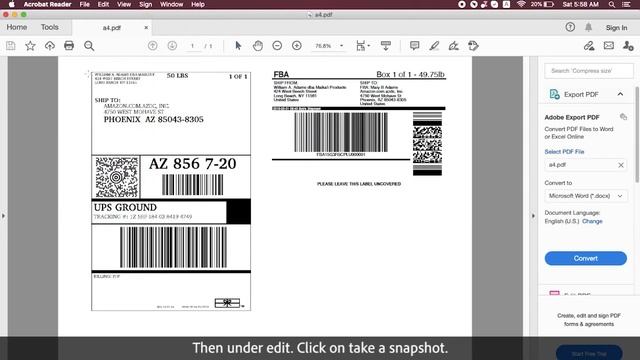Open notifications bell icon
Image resolution: width=640 pixels, height=360 pixels.
pyautogui.click(x=588, y=27)
